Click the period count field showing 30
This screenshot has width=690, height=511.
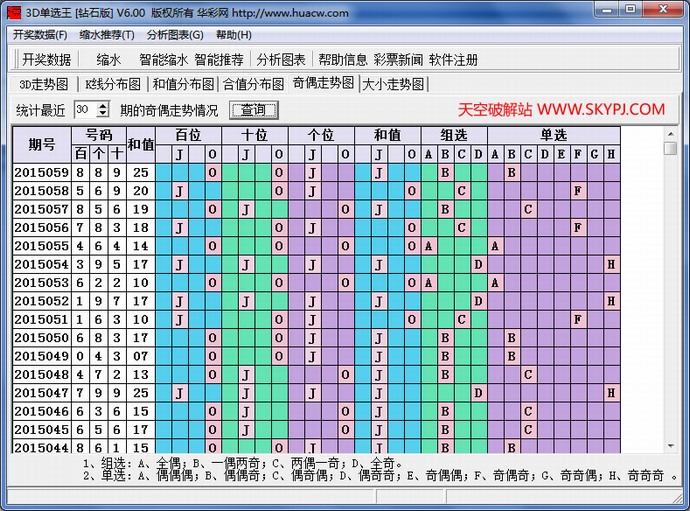pyautogui.click(x=84, y=110)
